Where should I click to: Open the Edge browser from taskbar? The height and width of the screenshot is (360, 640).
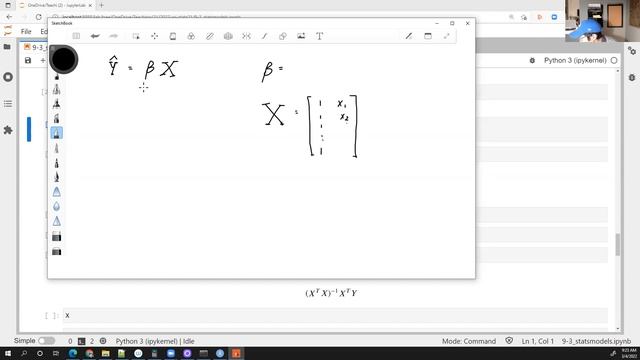pos(73,353)
